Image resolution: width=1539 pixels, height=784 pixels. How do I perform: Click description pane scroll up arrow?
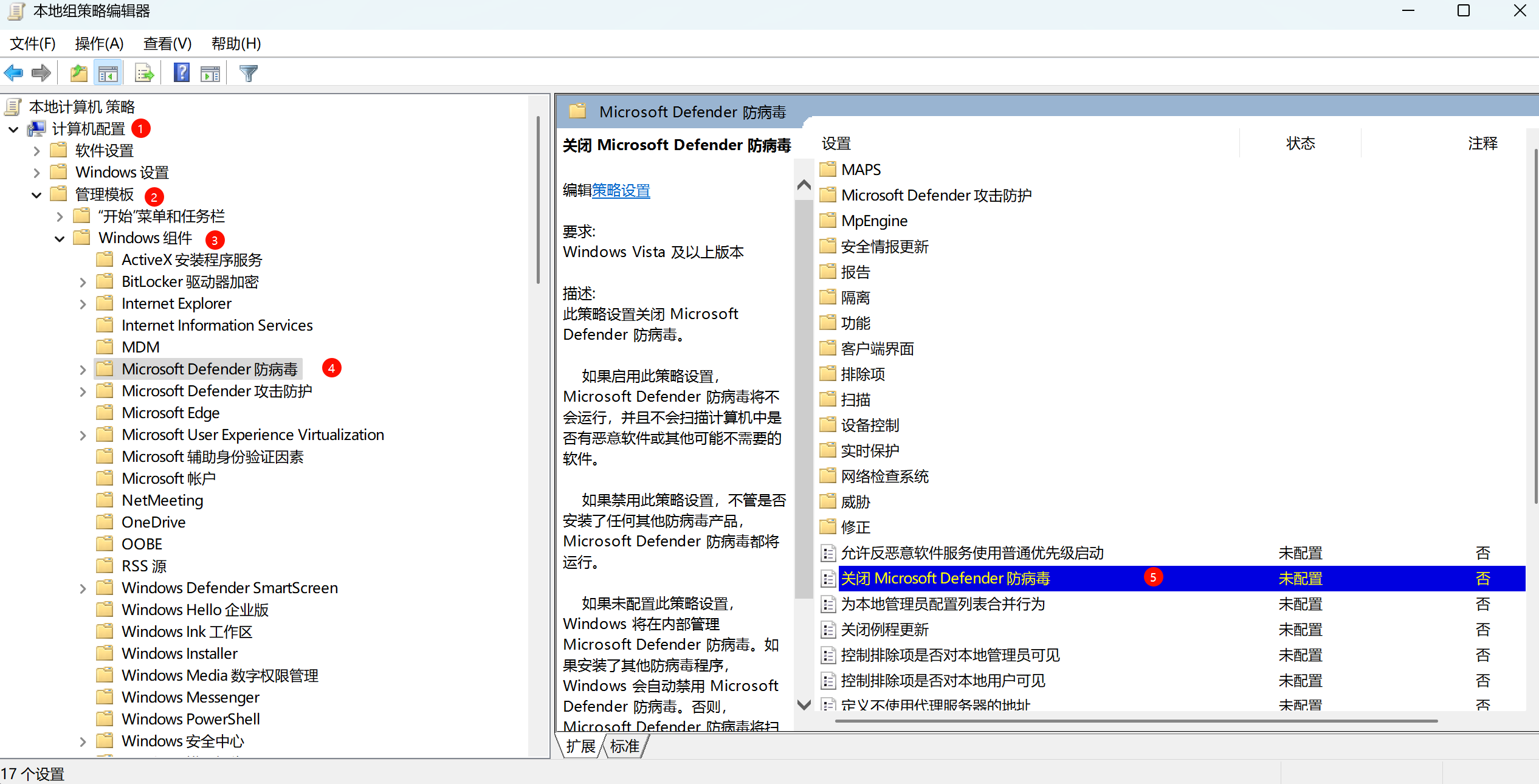[x=804, y=184]
